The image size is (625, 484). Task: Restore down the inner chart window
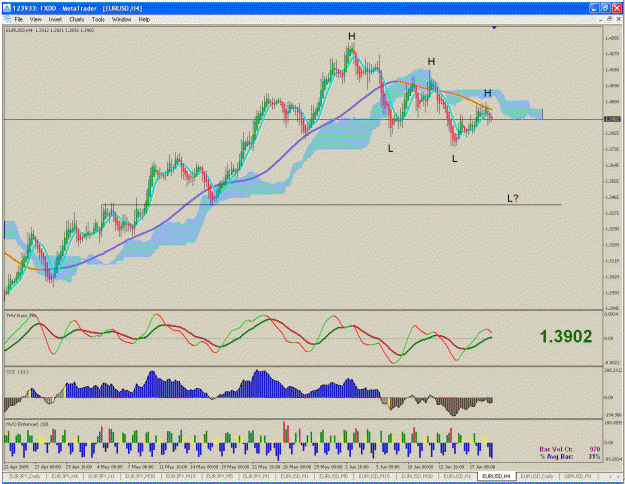click(x=609, y=19)
